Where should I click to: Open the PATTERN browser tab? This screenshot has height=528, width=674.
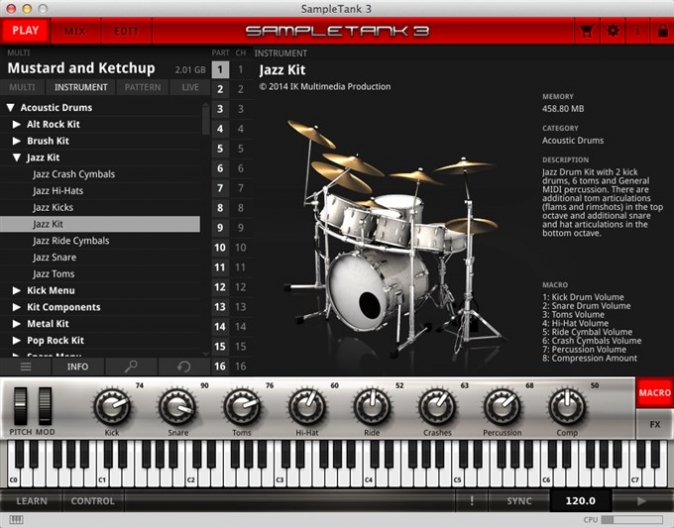click(143, 87)
